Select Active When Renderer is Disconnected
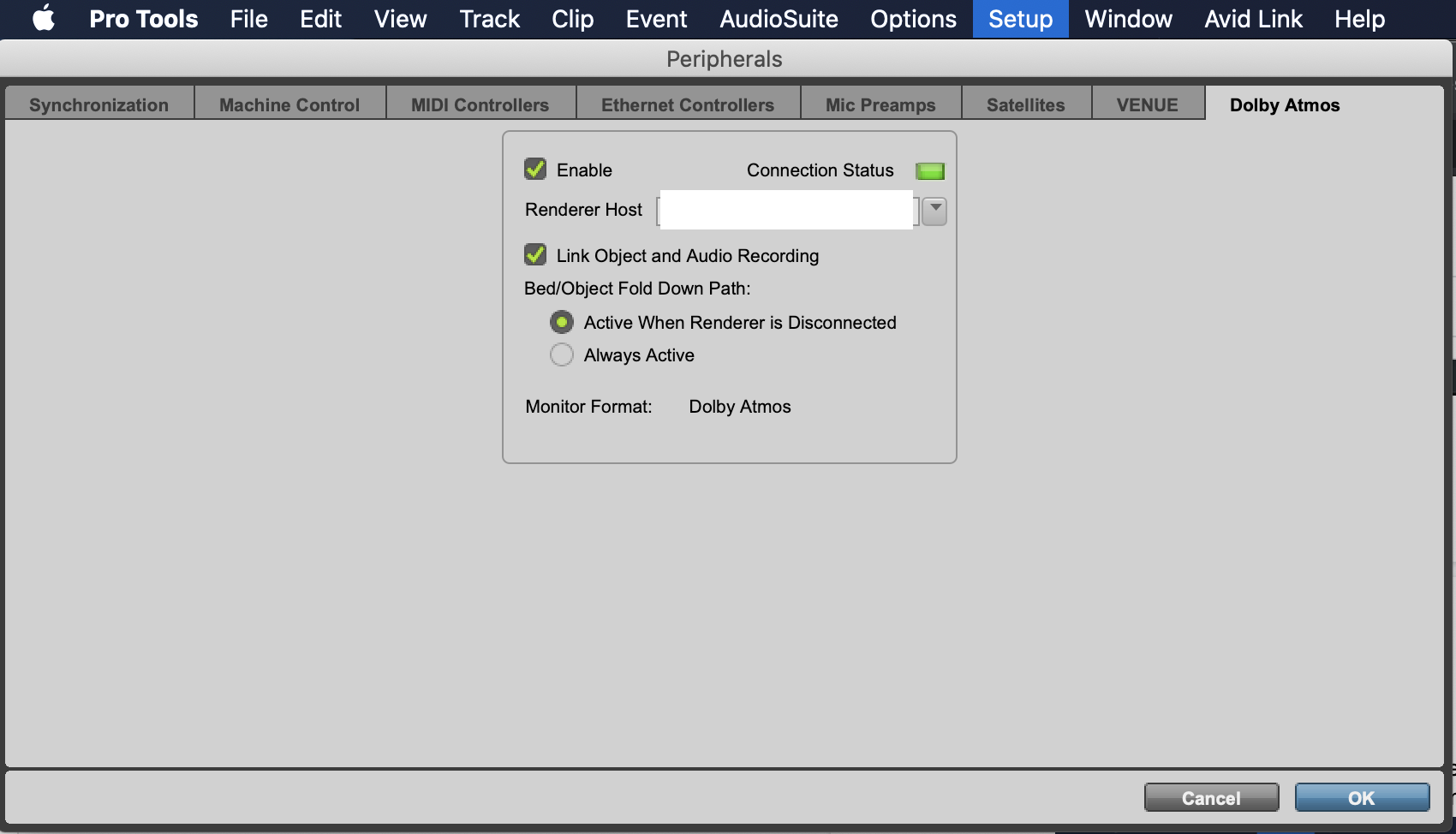The width and height of the screenshot is (1456, 834). [x=562, y=322]
